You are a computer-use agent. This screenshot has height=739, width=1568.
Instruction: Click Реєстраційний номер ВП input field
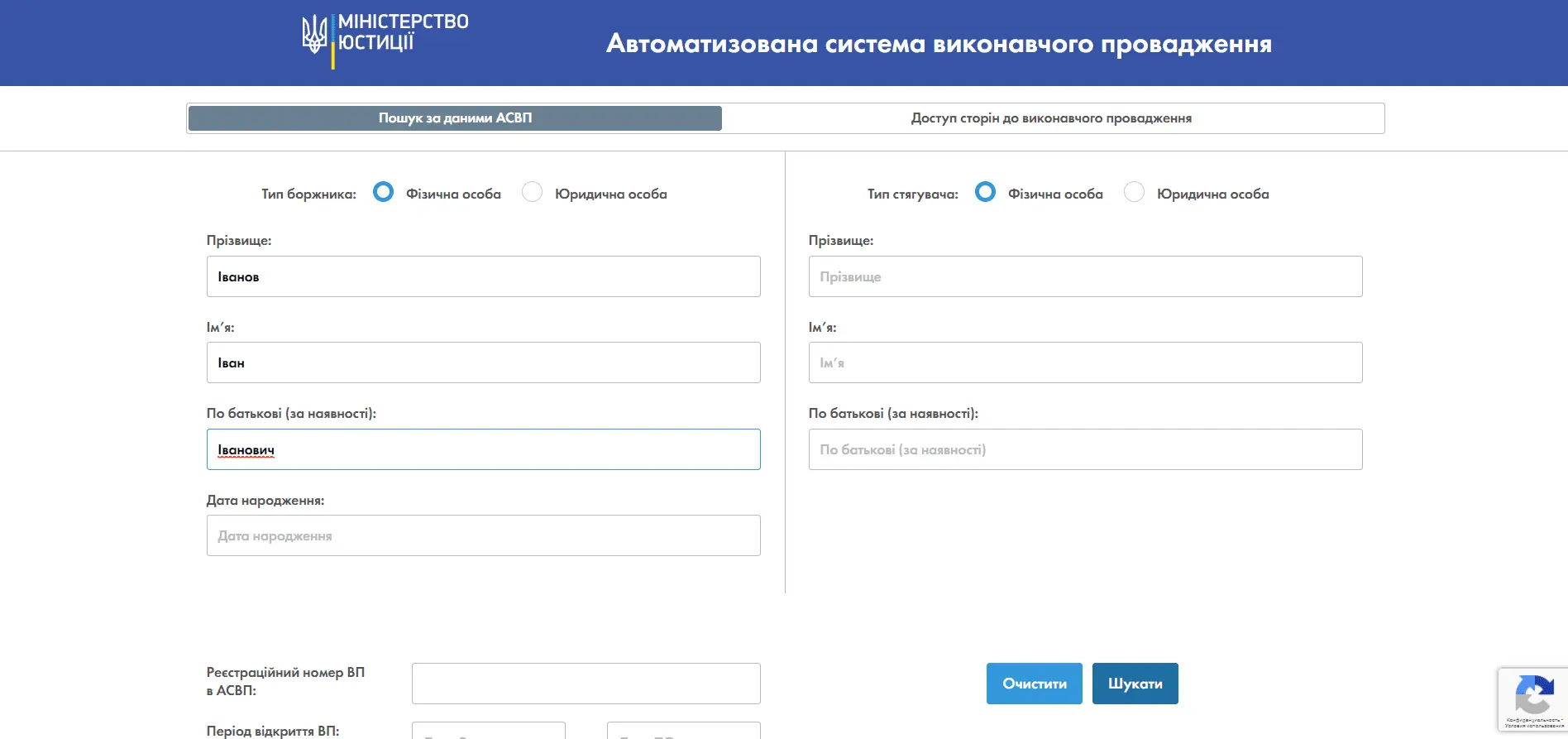coord(586,684)
